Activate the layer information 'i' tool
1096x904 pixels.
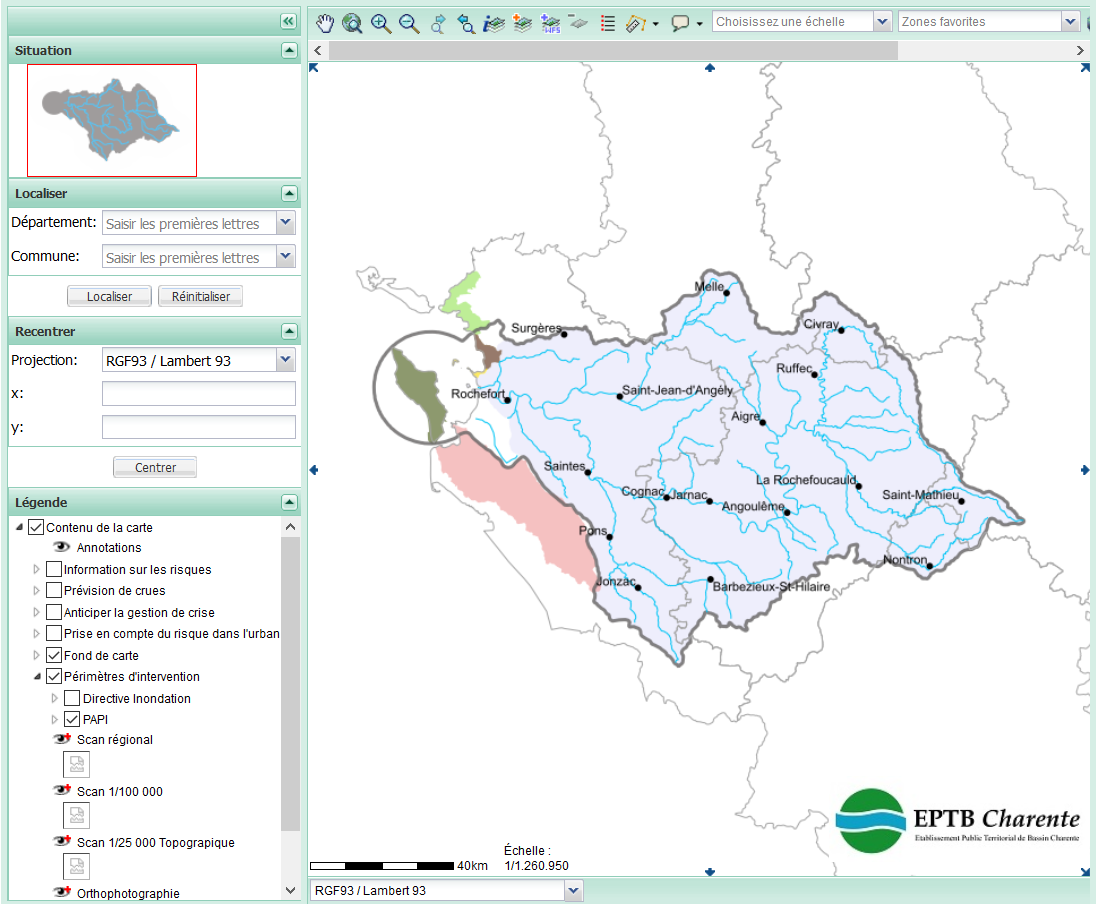[x=493, y=22]
